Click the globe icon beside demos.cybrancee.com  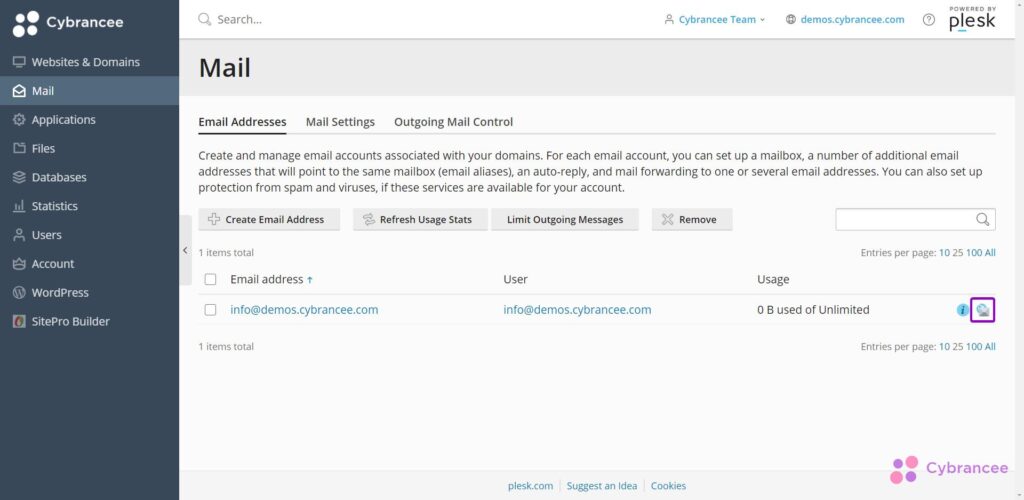click(x=791, y=20)
